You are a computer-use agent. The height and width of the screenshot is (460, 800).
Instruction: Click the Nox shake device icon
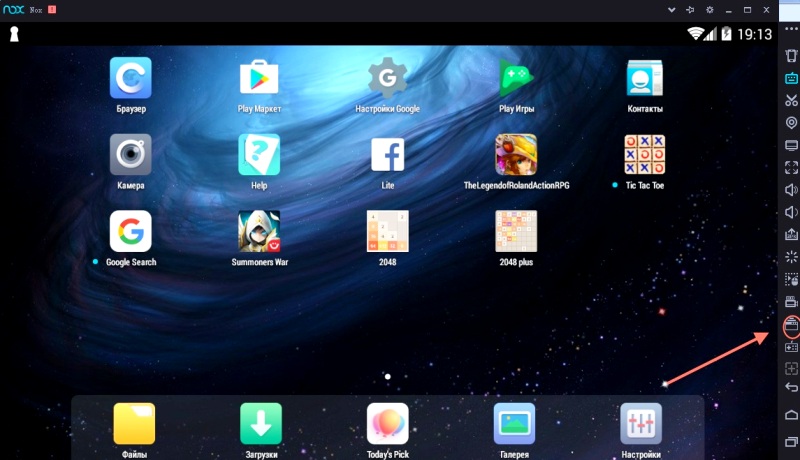point(791,56)
